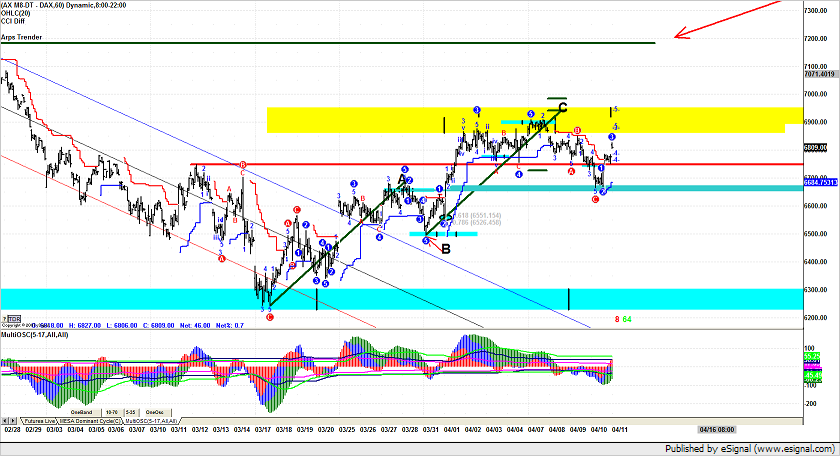Click the large black "C" wave label

click(563, 107)
